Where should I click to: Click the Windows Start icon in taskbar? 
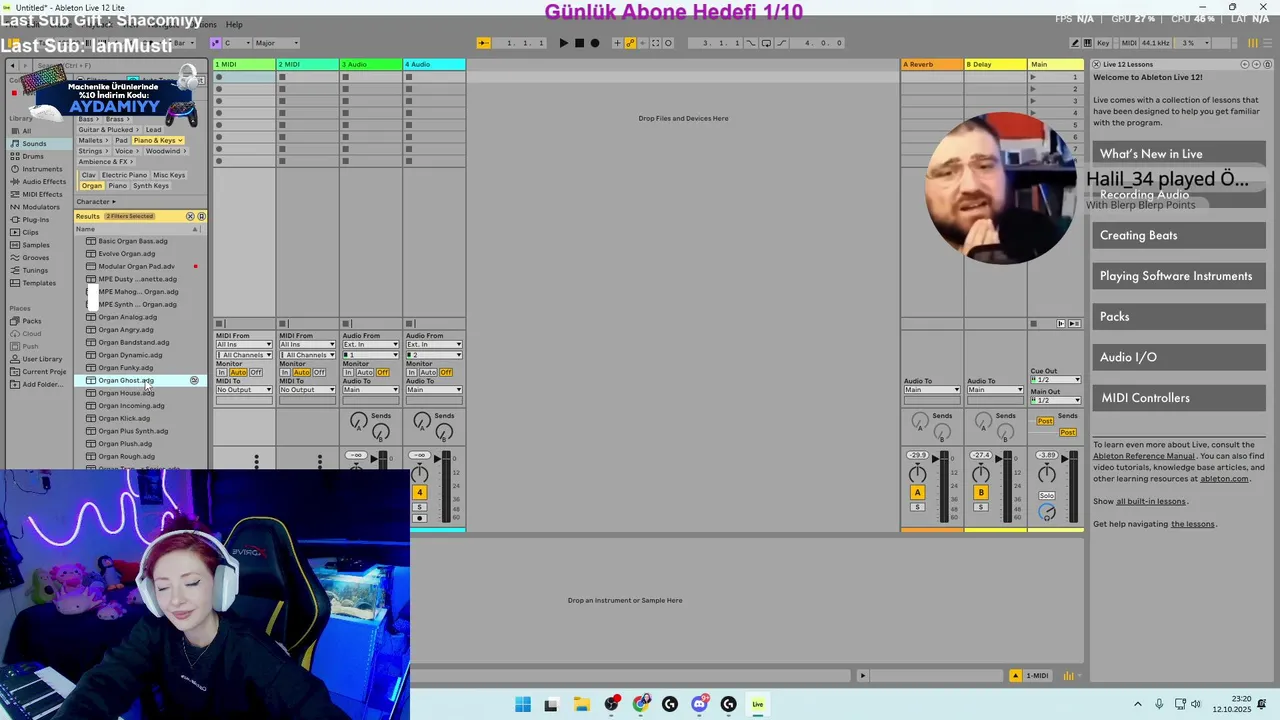click(x=523, y=704)
